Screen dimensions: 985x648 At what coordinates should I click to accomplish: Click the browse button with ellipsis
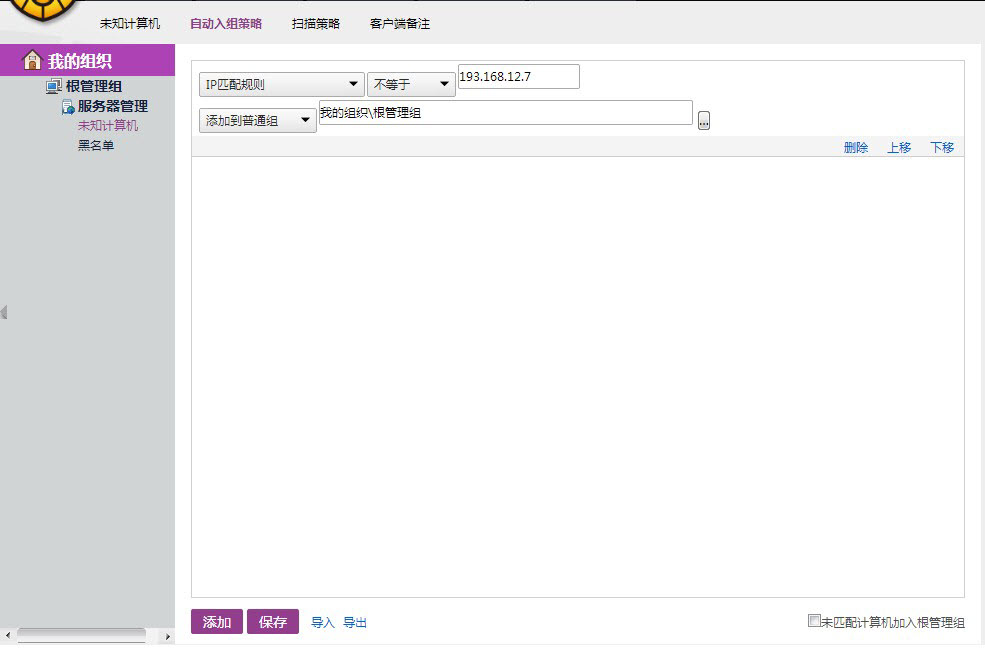click(704, 121)
